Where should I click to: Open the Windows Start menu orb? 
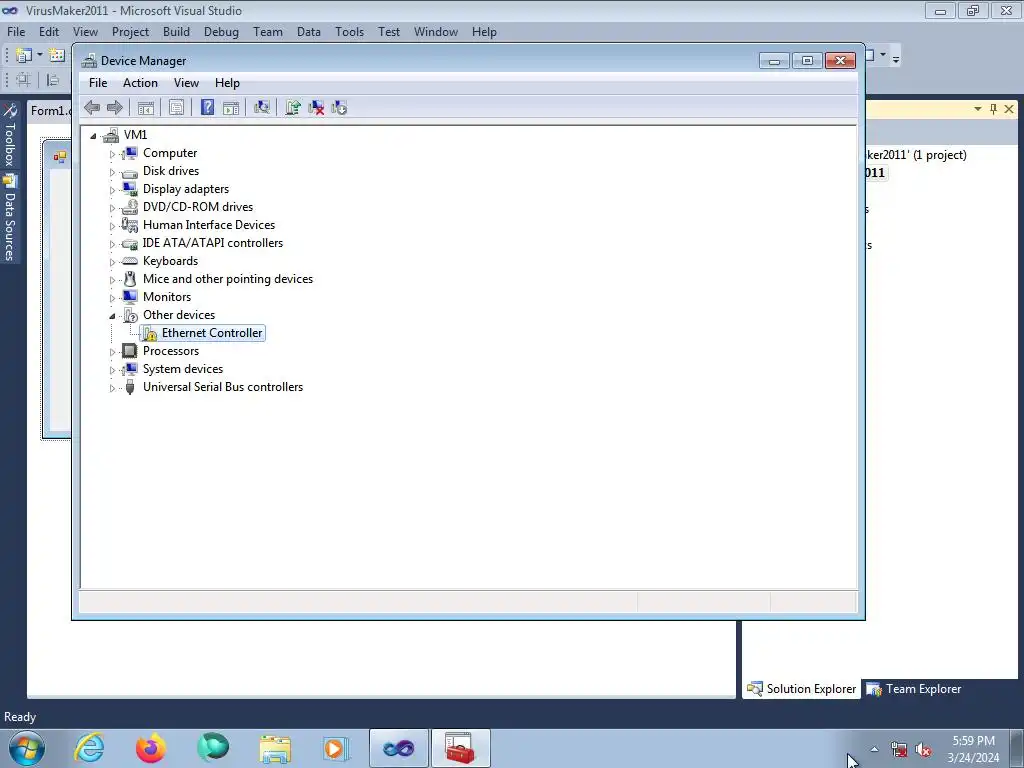(x=27, y=748)
